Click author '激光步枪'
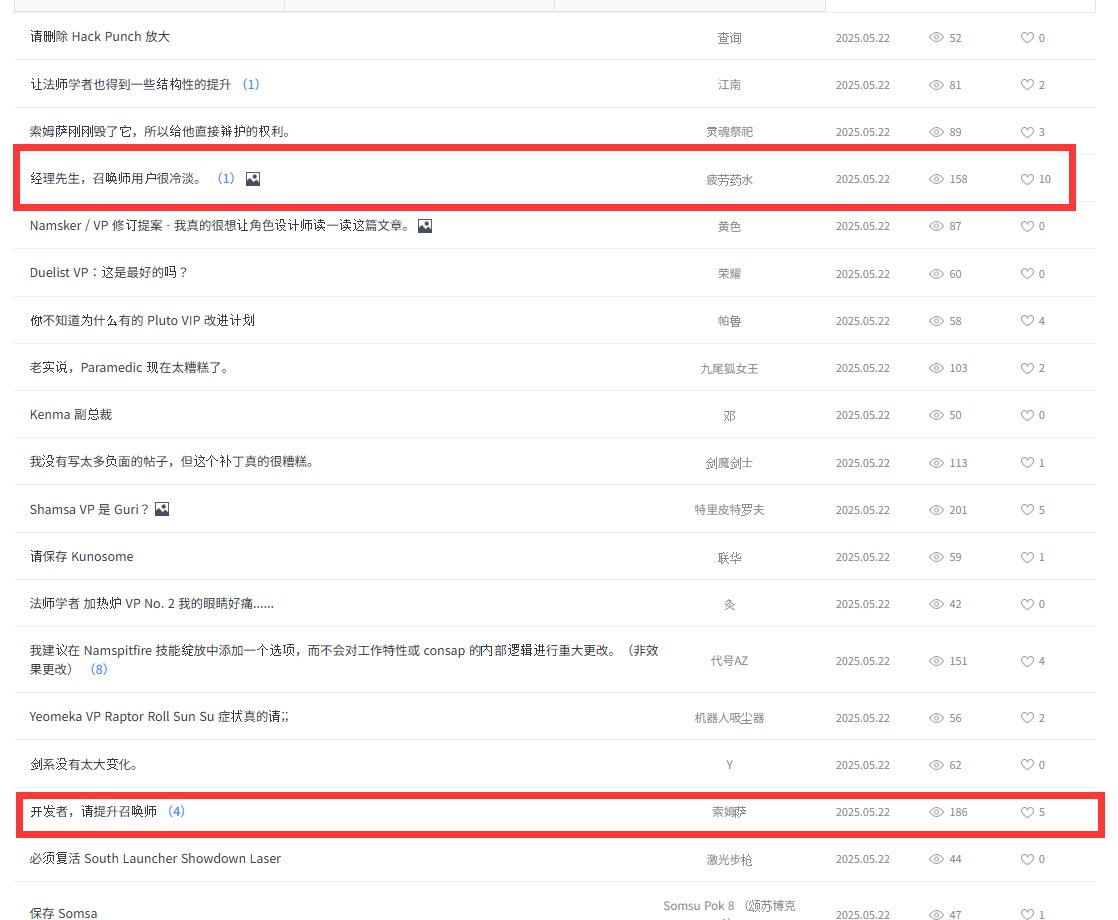 (x=729, y=859)
